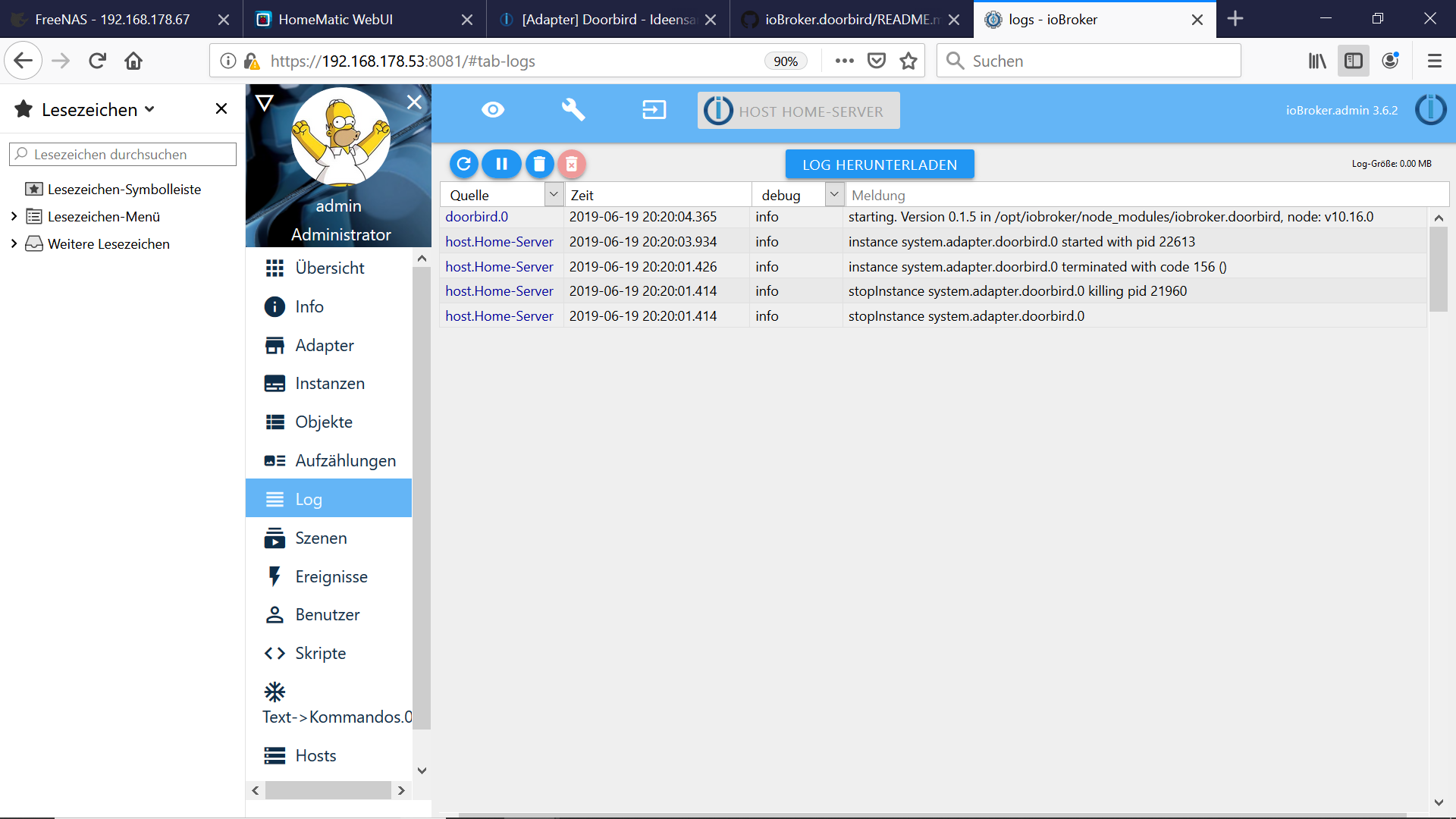Switch to the [Adapter] Doorbird forum tab
The width and height of the screenshot is (1456, 819).
pyautogui.click(x=609, y=20)
